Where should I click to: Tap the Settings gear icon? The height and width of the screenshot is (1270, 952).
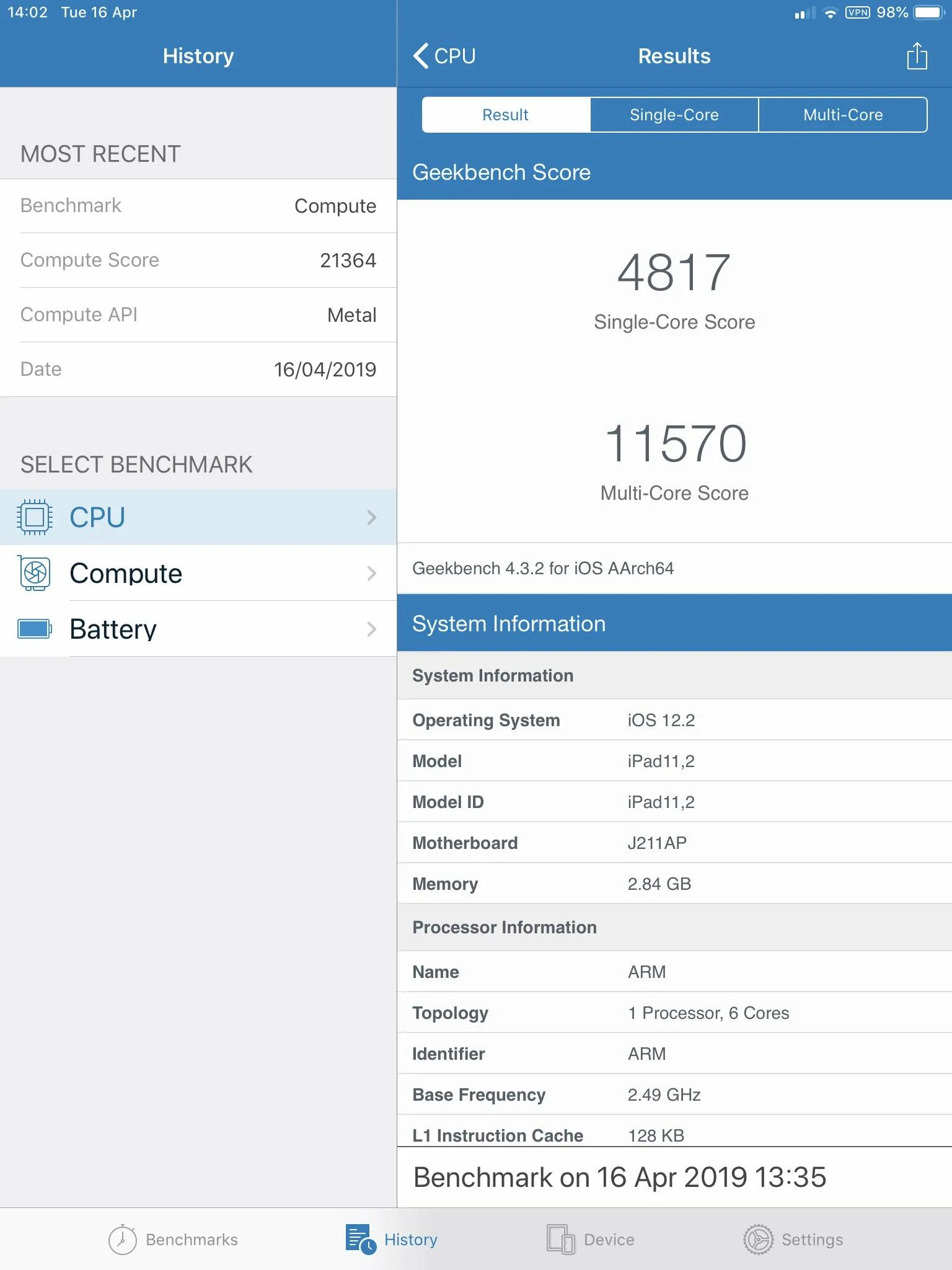pos(758,1239)
